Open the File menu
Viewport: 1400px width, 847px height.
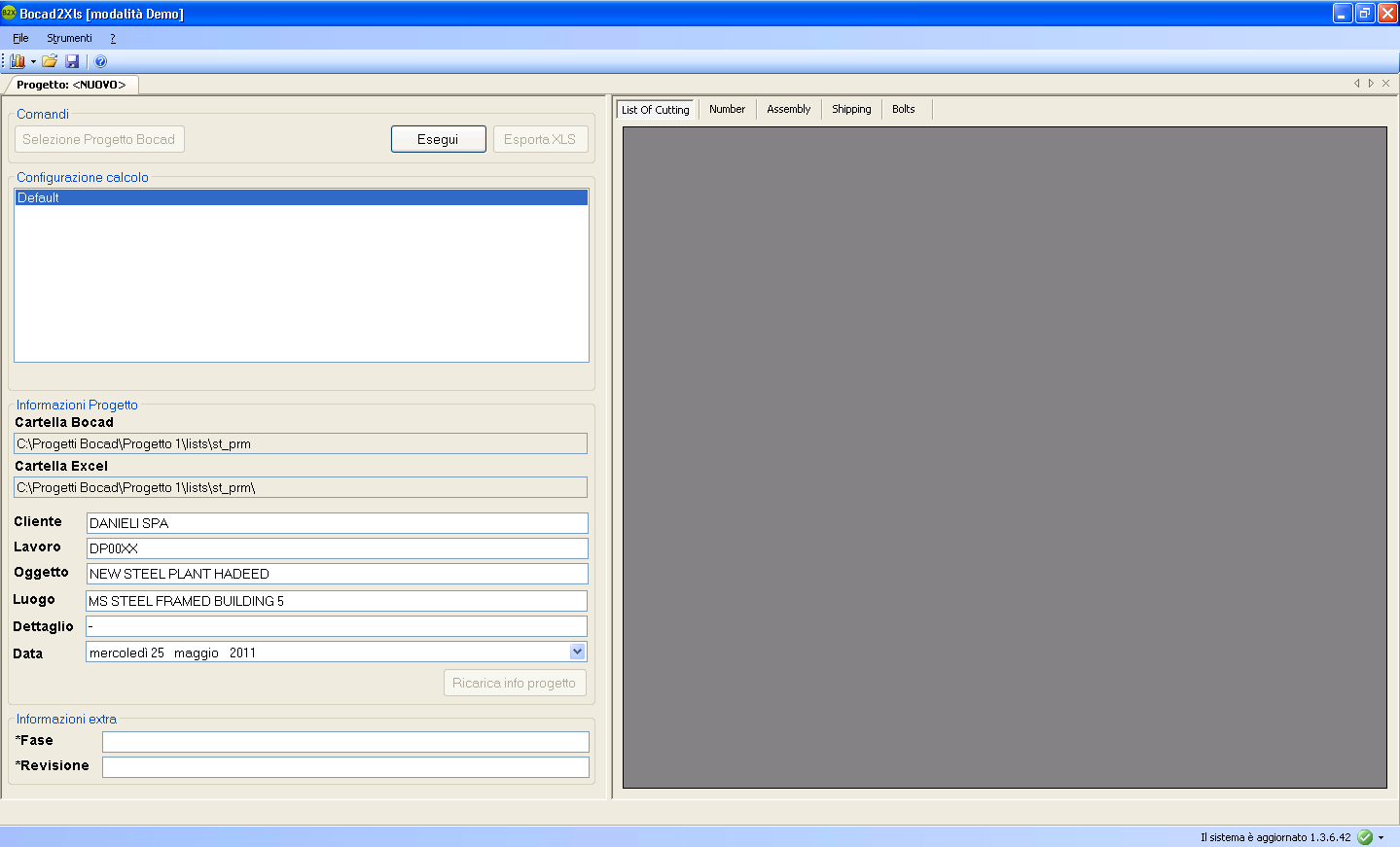[20, 38]
